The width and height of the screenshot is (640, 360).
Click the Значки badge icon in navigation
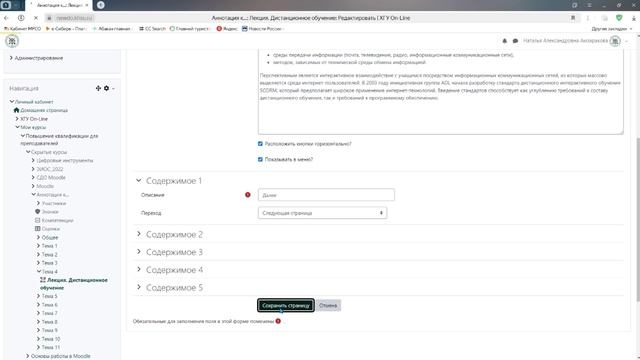[x=38, y=211]
